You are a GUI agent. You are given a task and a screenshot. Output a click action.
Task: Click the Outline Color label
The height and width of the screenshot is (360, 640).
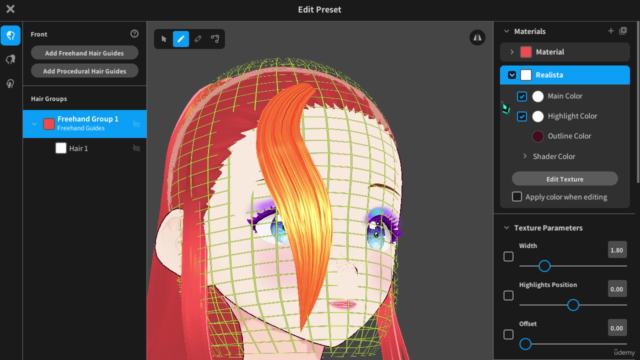click(x=569, y=136)
